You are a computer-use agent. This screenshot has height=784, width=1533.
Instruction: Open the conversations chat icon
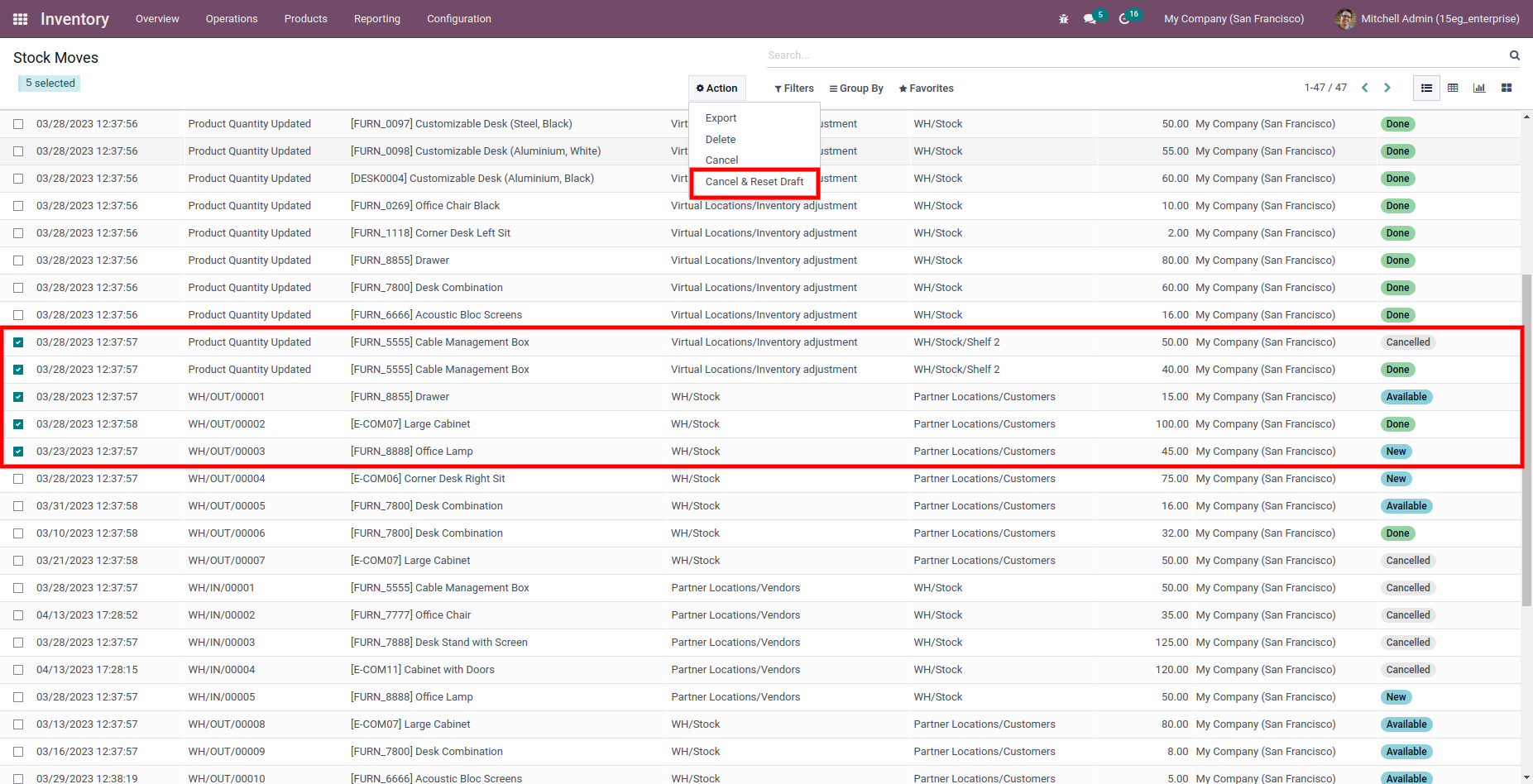tap(1090, 19)
